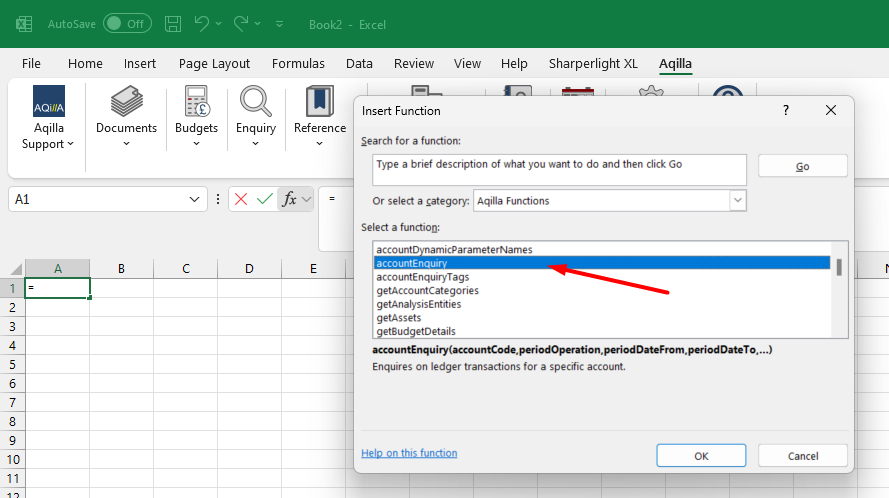Switch to the Formulas ribbon tab
The width and height of the screenshot is (889, 498).
click(x=298, y=63)
